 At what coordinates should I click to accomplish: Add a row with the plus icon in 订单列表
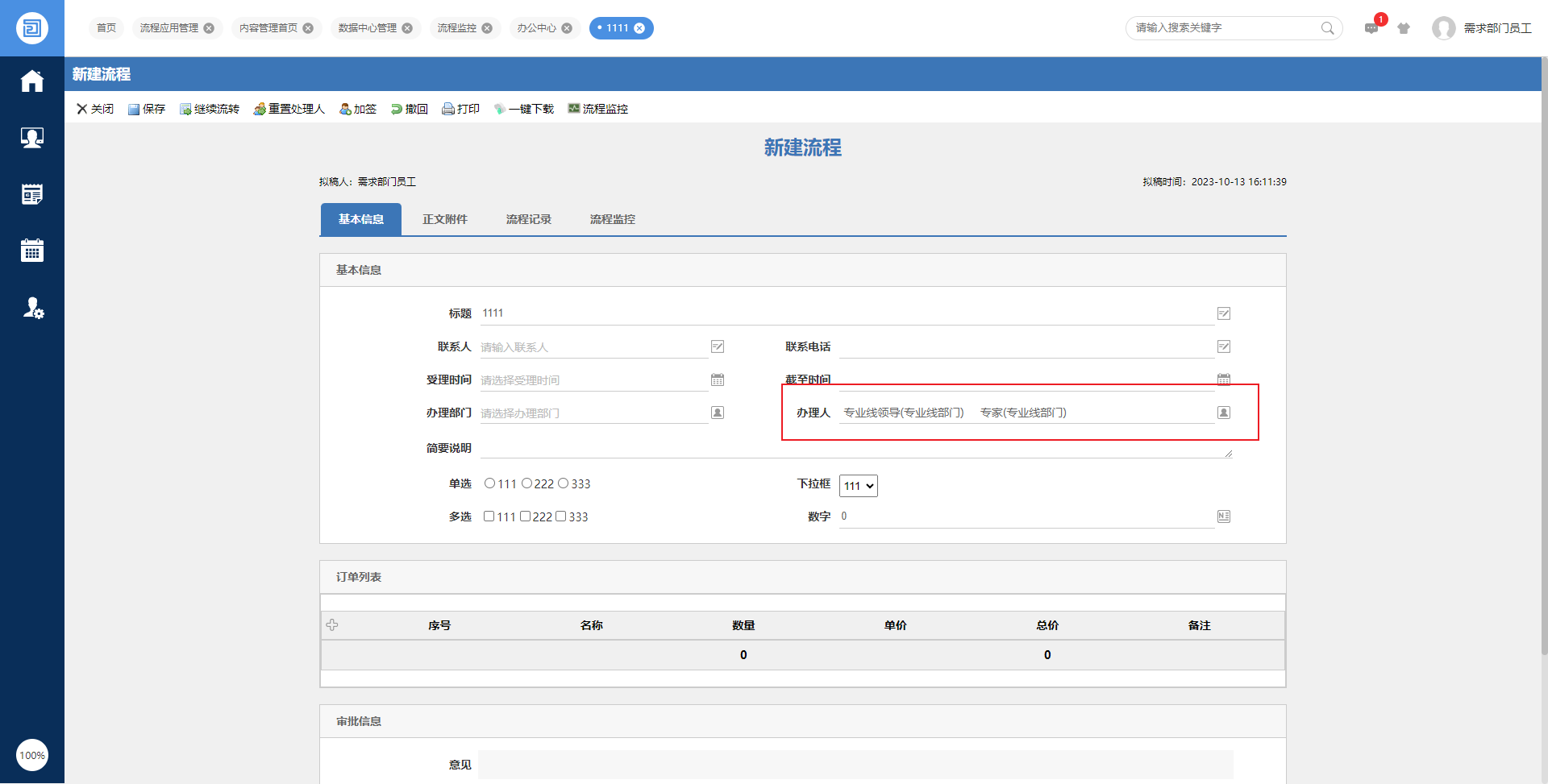click(332, 625)
